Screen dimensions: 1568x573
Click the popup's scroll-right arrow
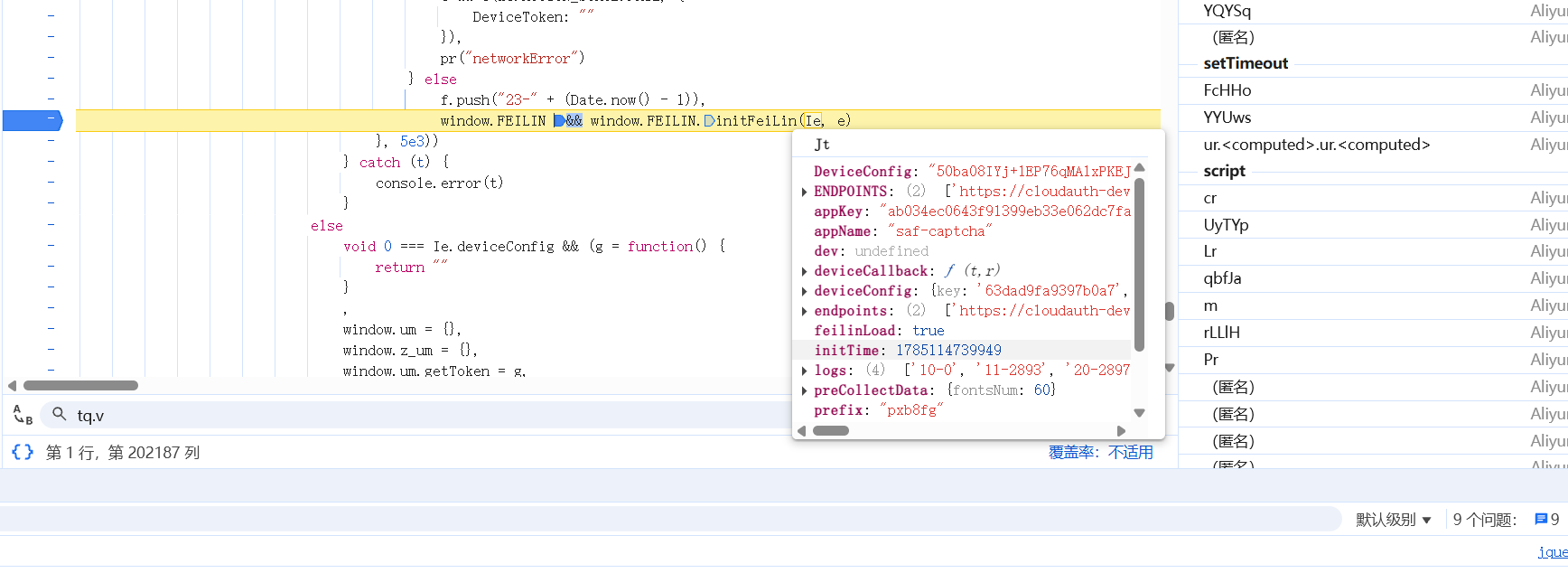(1122, 431)
